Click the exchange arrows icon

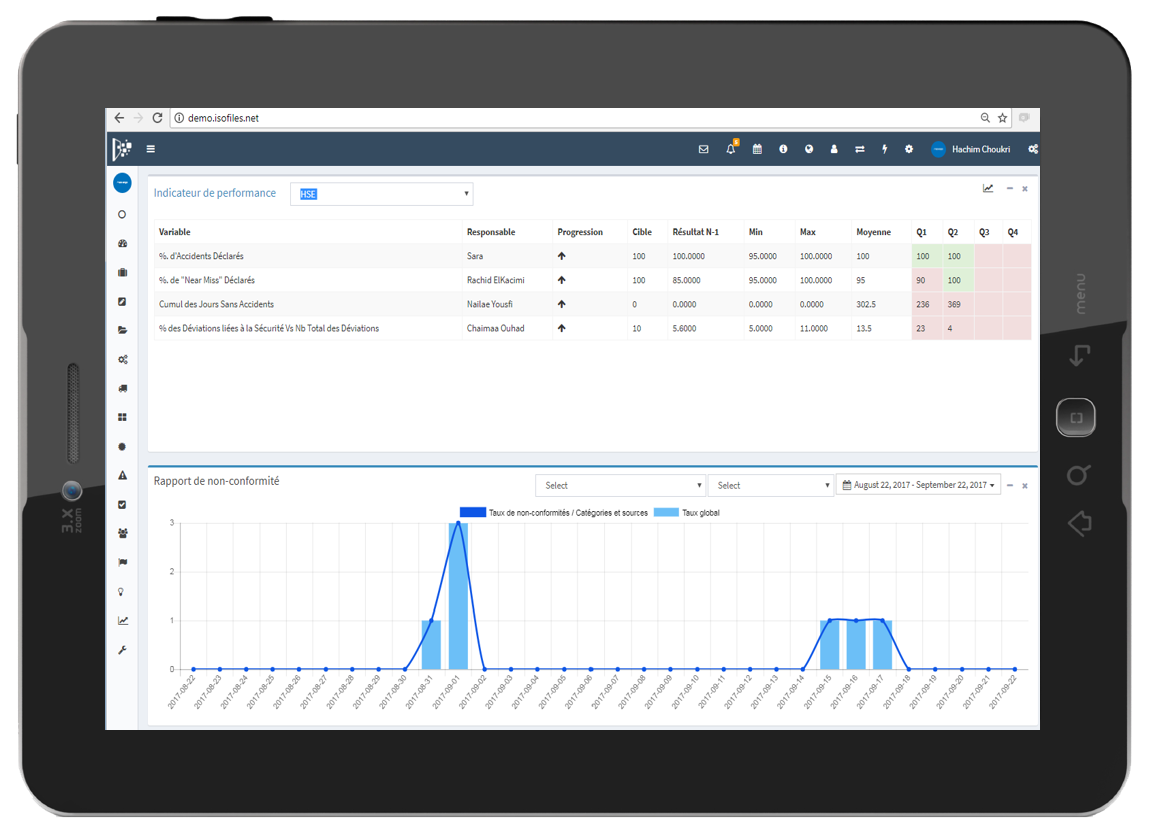point(860,149)
